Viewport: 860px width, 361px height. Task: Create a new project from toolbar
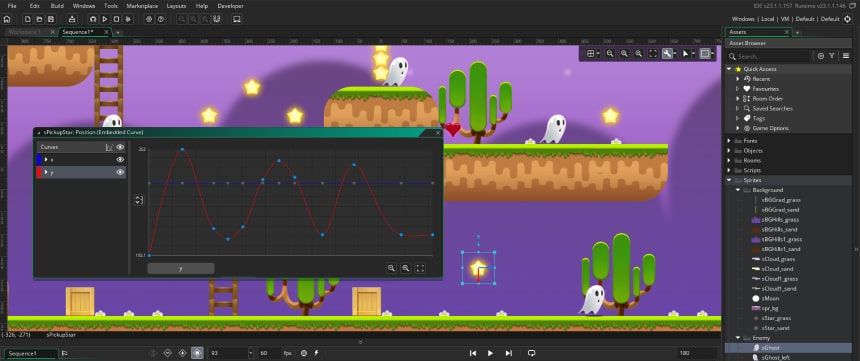click(x=27, y=19)
